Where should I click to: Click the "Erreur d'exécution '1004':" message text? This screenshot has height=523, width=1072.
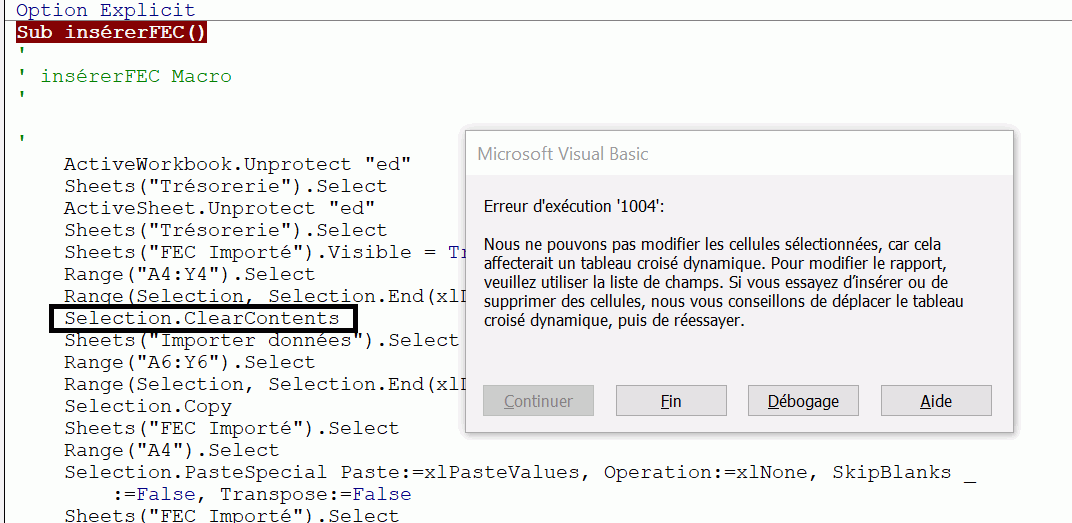pyautogui.click(x=574, y=206)
